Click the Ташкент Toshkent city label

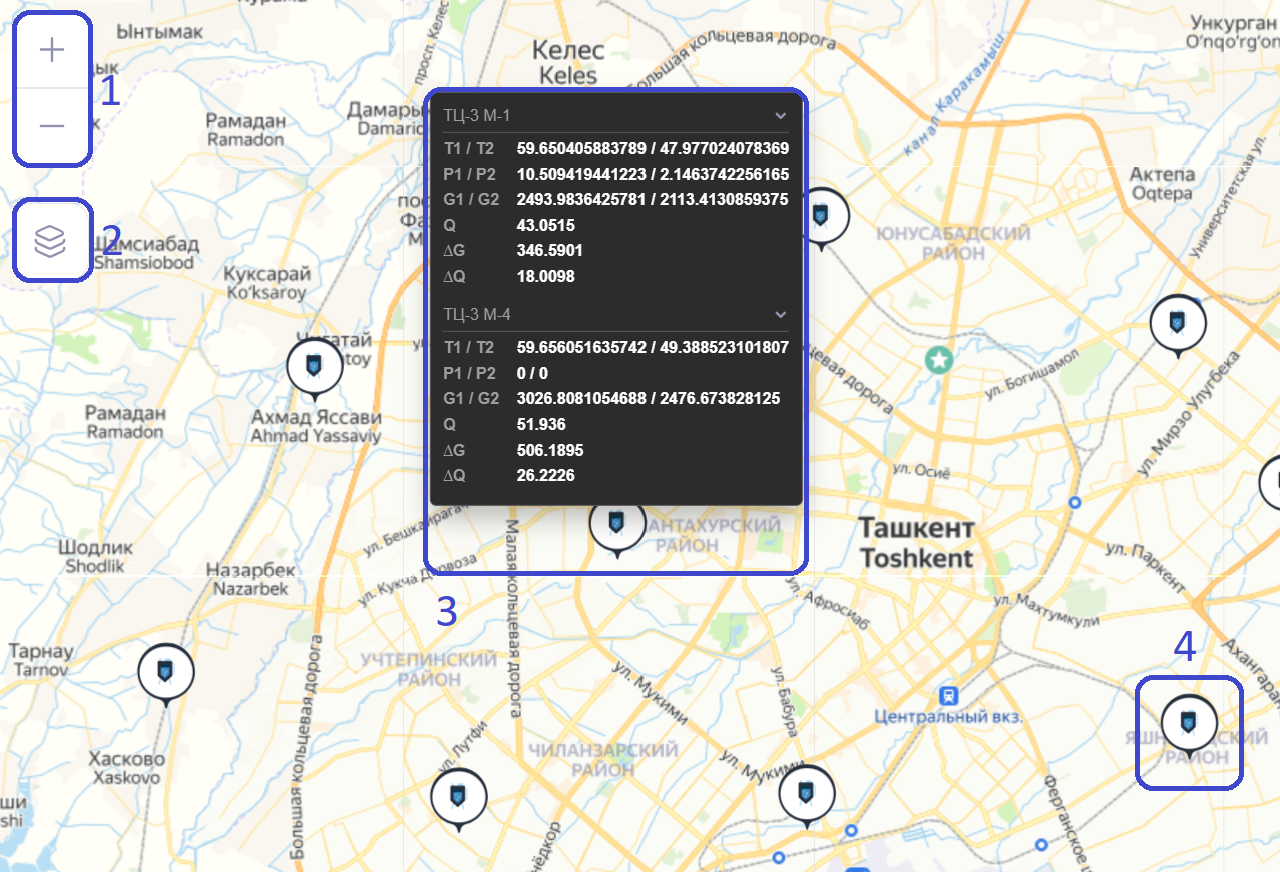[x=916, y=542]
